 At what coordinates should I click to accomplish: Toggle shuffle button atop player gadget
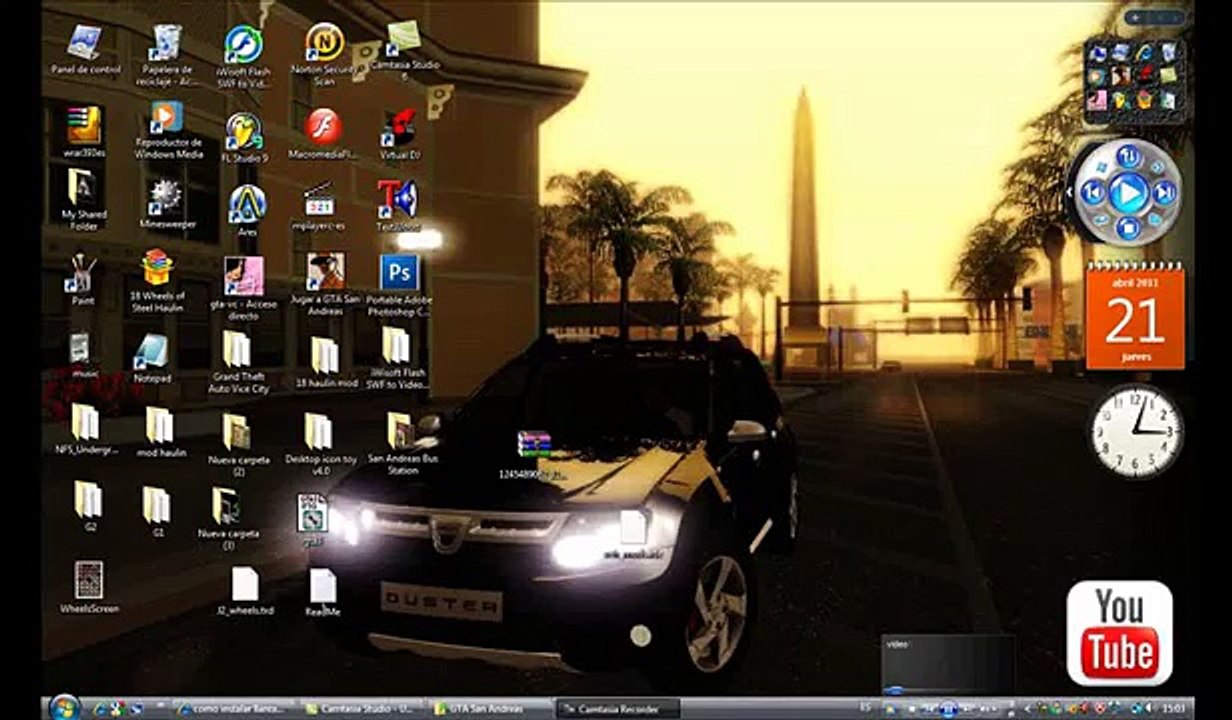pyautogui.click(x=1128, y=155)
